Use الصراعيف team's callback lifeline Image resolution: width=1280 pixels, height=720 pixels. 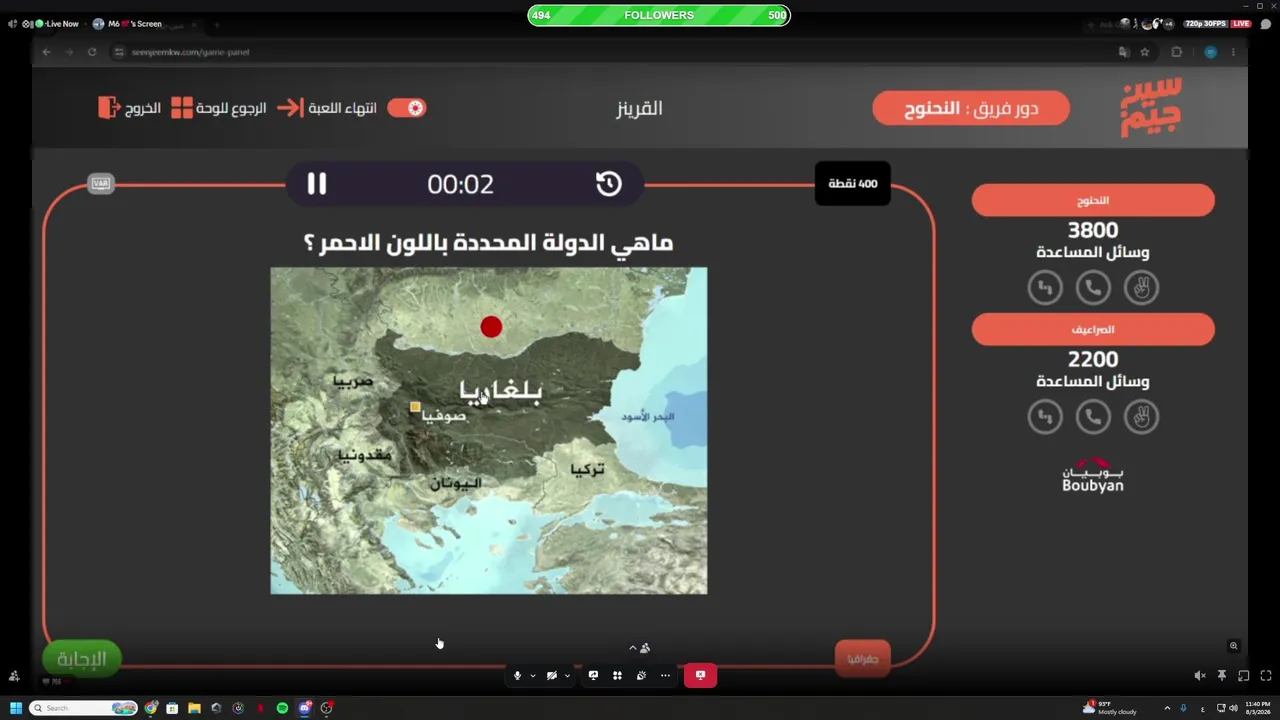(1045, 417)
